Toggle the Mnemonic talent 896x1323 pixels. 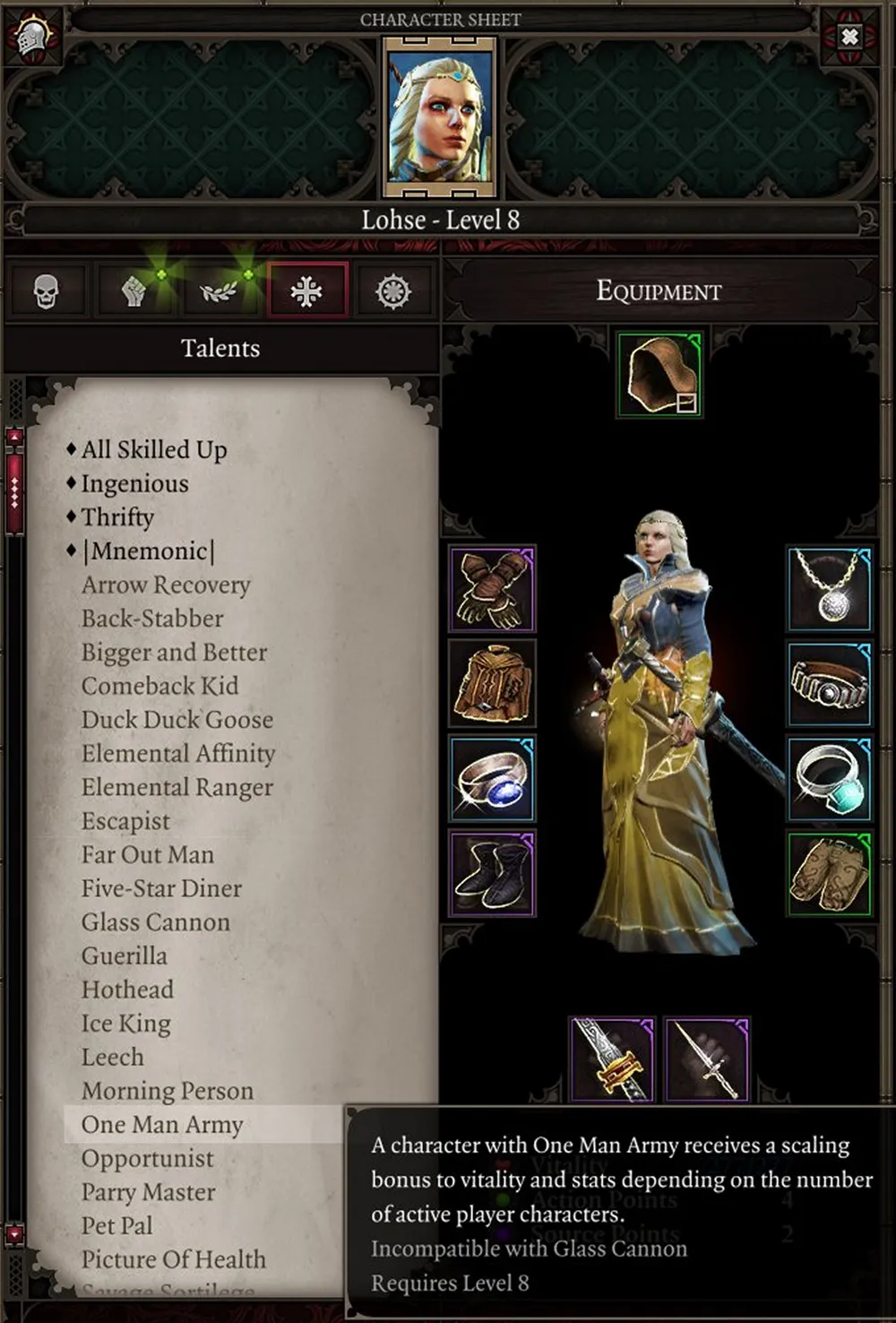tap(148, 551)
